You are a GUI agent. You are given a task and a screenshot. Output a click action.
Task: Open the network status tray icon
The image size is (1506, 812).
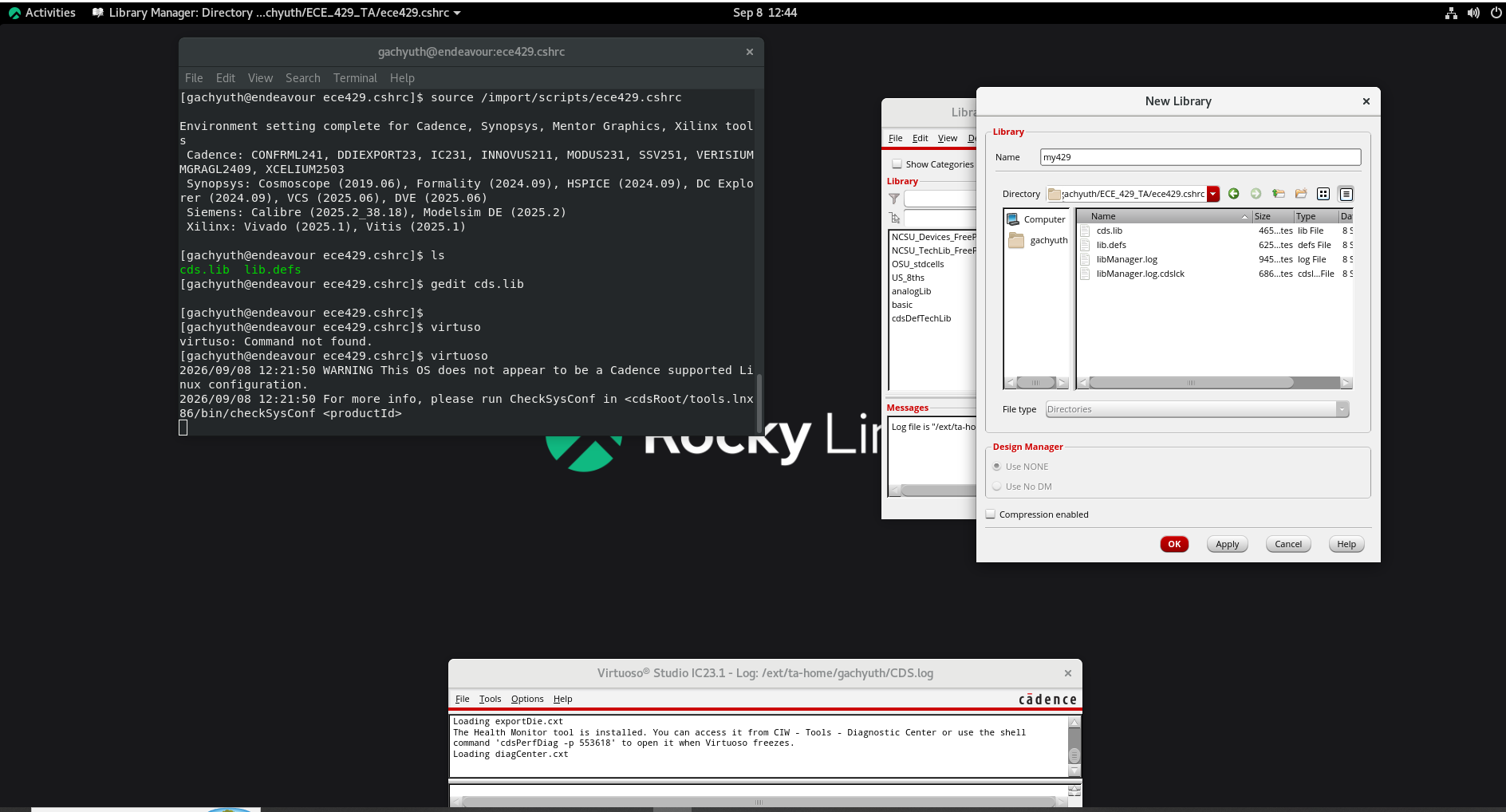(1451, 13)
